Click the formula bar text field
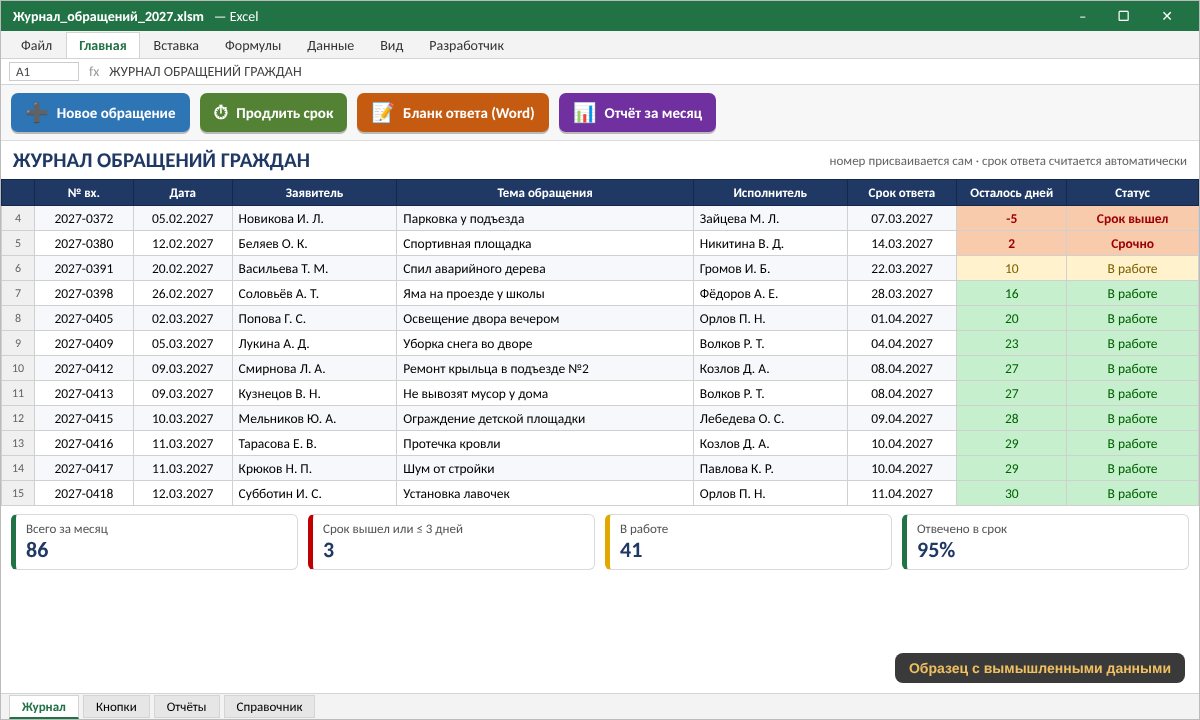The width and height of the screenshot is (1200, 720). coord(648,72)
